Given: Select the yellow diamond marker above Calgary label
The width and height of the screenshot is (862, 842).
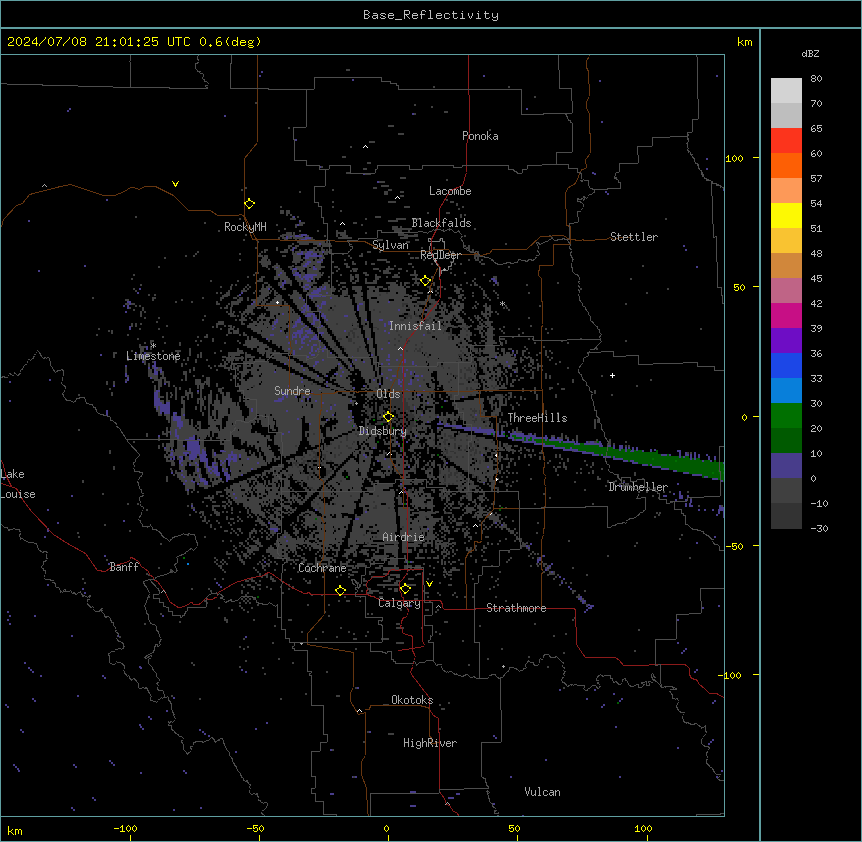Looking at the screenshot, I should point(405,589).
